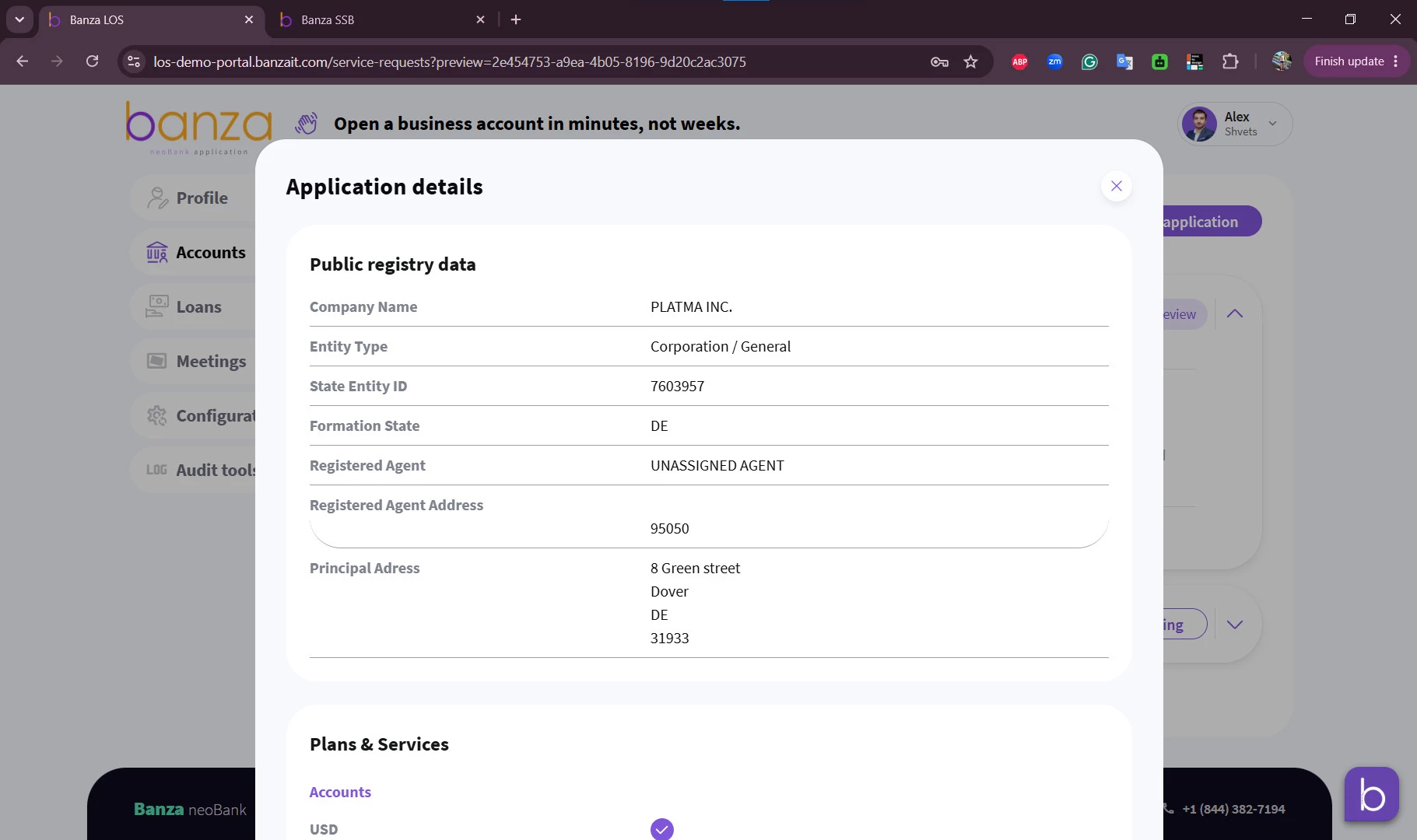This screenshot has height=840, width=1417.
Task: Open Accounts via the bank icon
Action: point(157,253)
